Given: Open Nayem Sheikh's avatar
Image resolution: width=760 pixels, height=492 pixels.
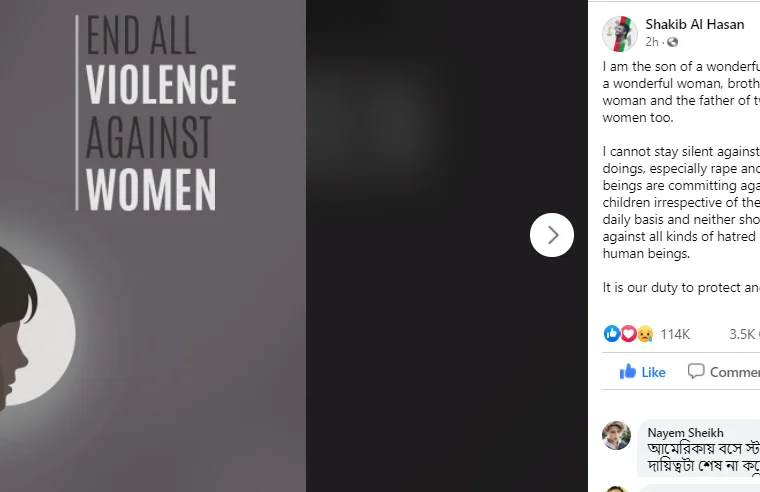Looking at the screenshot, I should click(x=617, y=435).
